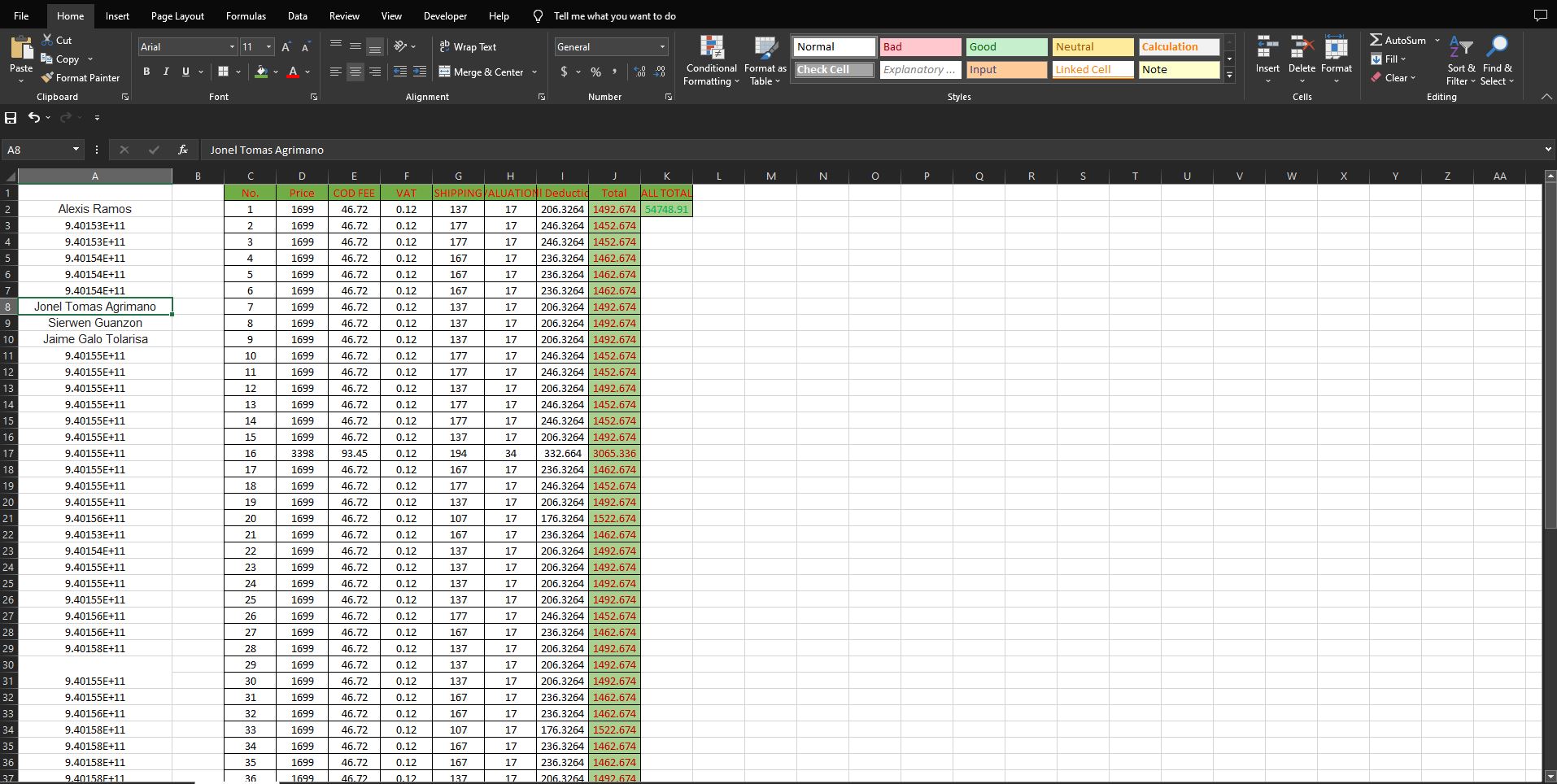This screenshot has height=784, width=1557.
Task: Click the Insert Function fx icon
Action: pos(183,150)
